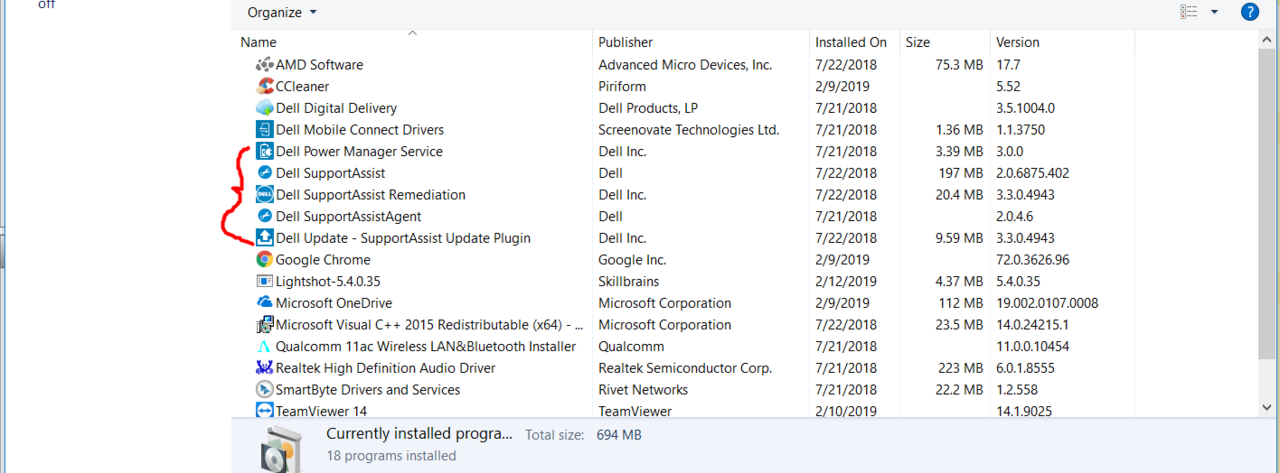Select the CCleaner entry
1280x473 pixels.
[x=302, y=86]
